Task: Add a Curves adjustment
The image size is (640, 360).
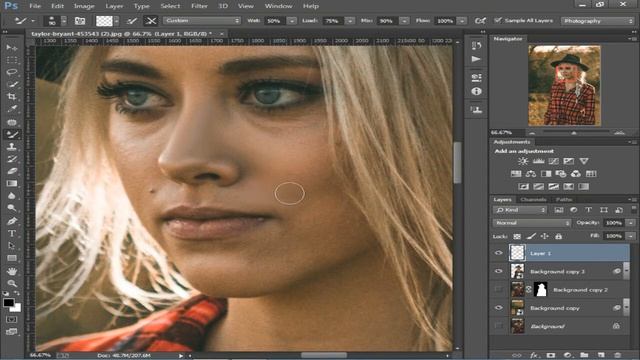Action: (553, 161)
